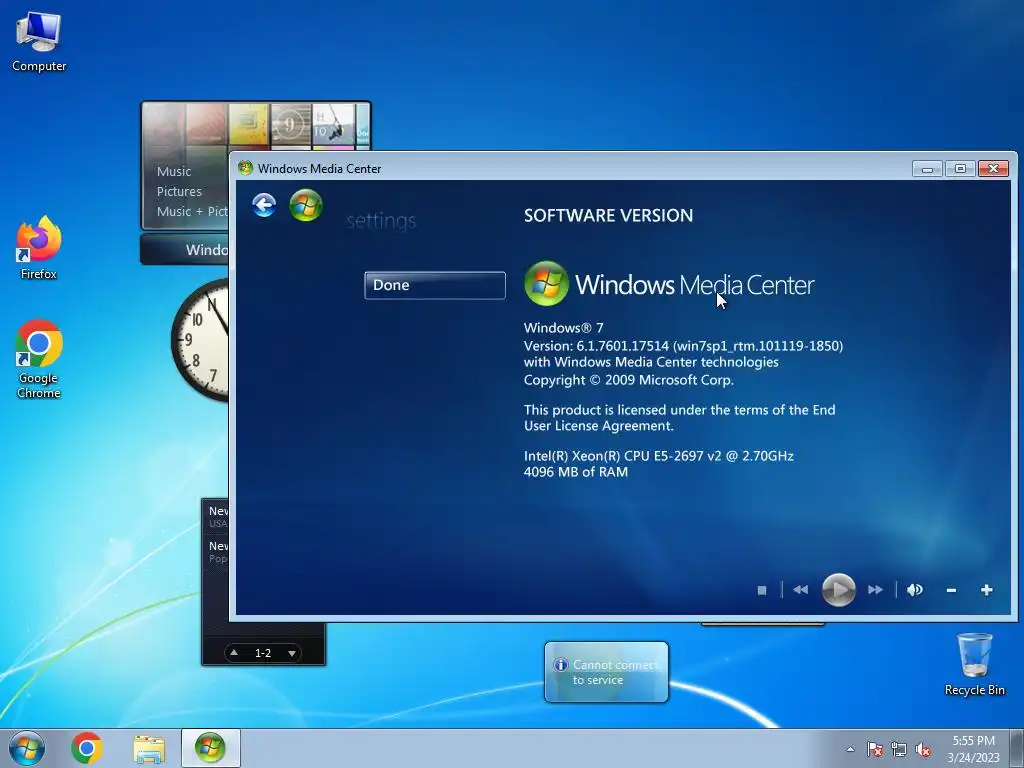Click the Cannot connect to service gadget
Screen dimensions: 1024x768
(606, 672)
